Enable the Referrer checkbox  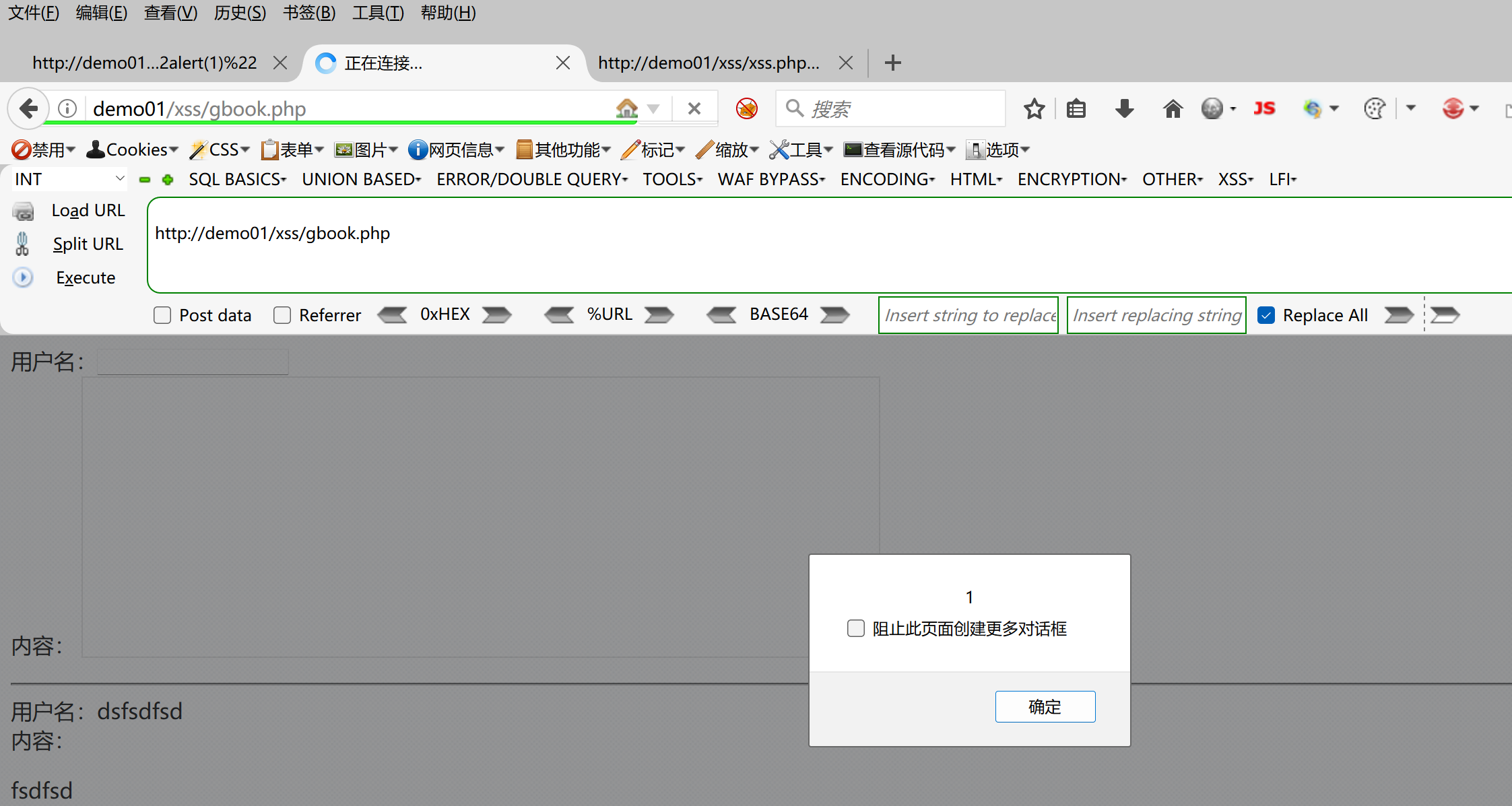(x=282, y=315)
